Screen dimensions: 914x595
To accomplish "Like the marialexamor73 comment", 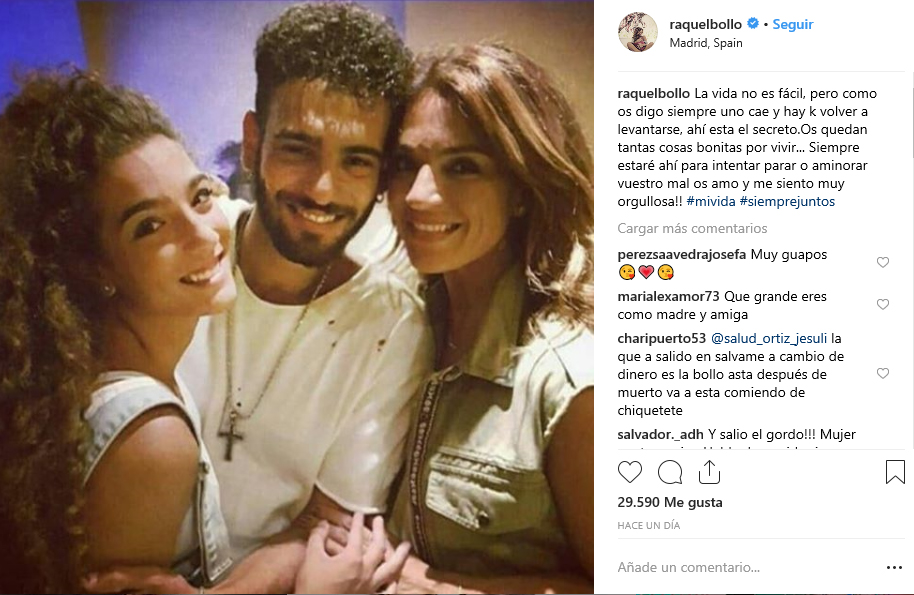I will pos(883,304).
